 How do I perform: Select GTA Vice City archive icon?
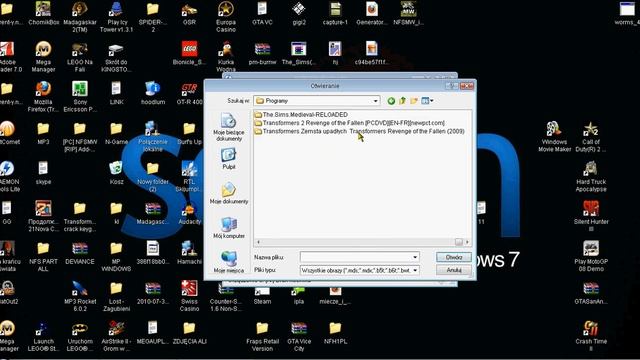[x=299, y=336]
